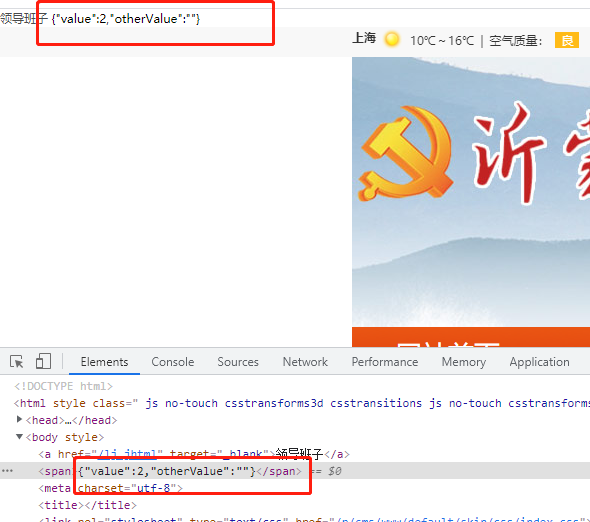Click the /lj.jhtml href in anchor tag
Image resolution: width=590 pixels, height=522 pixels.
(127, 454)
